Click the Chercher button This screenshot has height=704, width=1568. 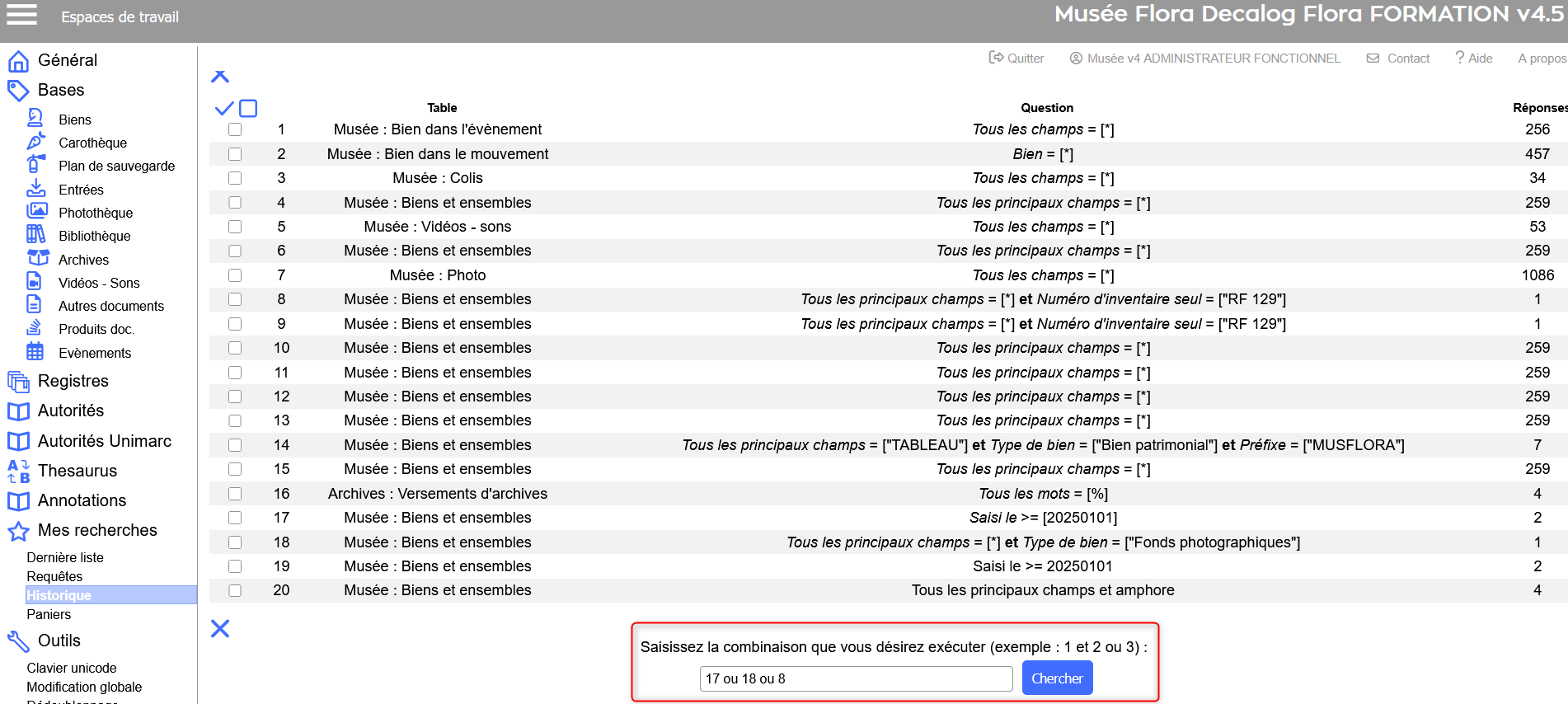(1057, 678)
